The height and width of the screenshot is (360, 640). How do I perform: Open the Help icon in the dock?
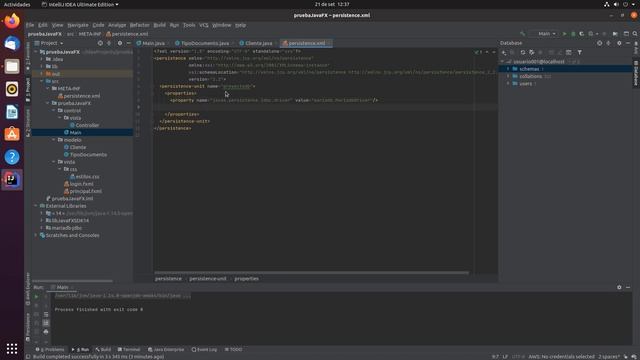(x=12, y=157)
